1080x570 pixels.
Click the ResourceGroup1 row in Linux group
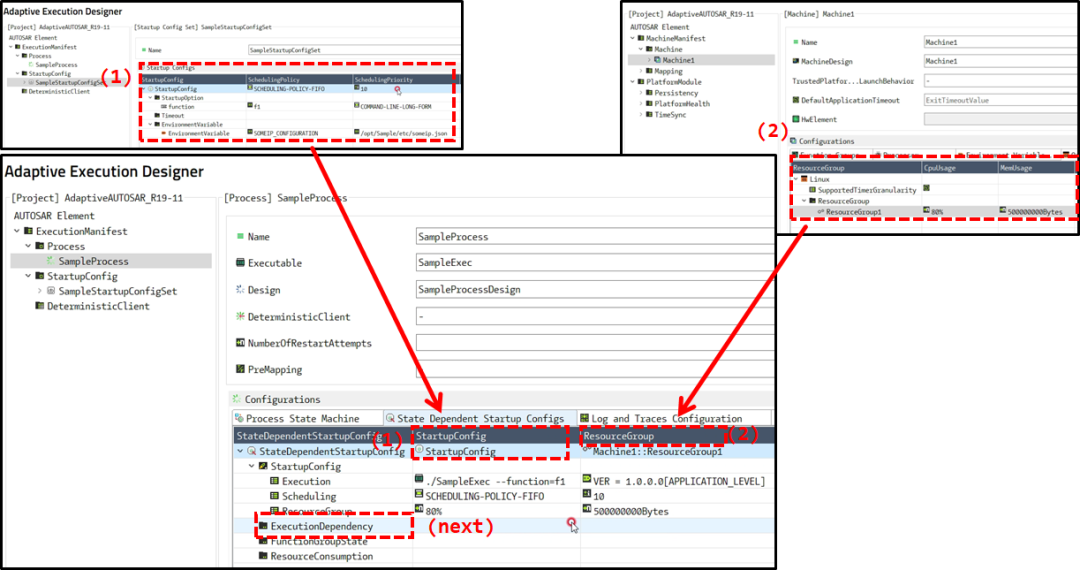(x=933, y=212)
